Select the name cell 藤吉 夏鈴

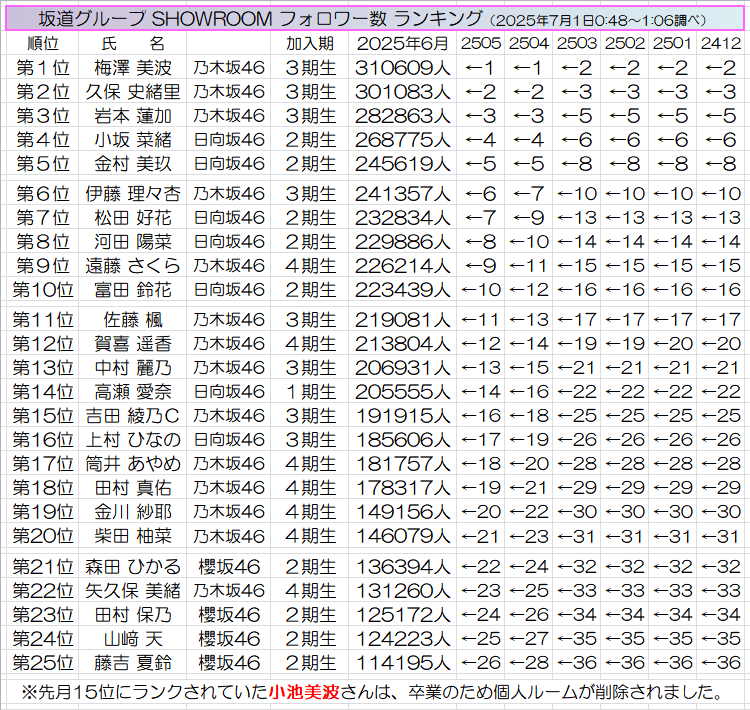click(133, 663)
